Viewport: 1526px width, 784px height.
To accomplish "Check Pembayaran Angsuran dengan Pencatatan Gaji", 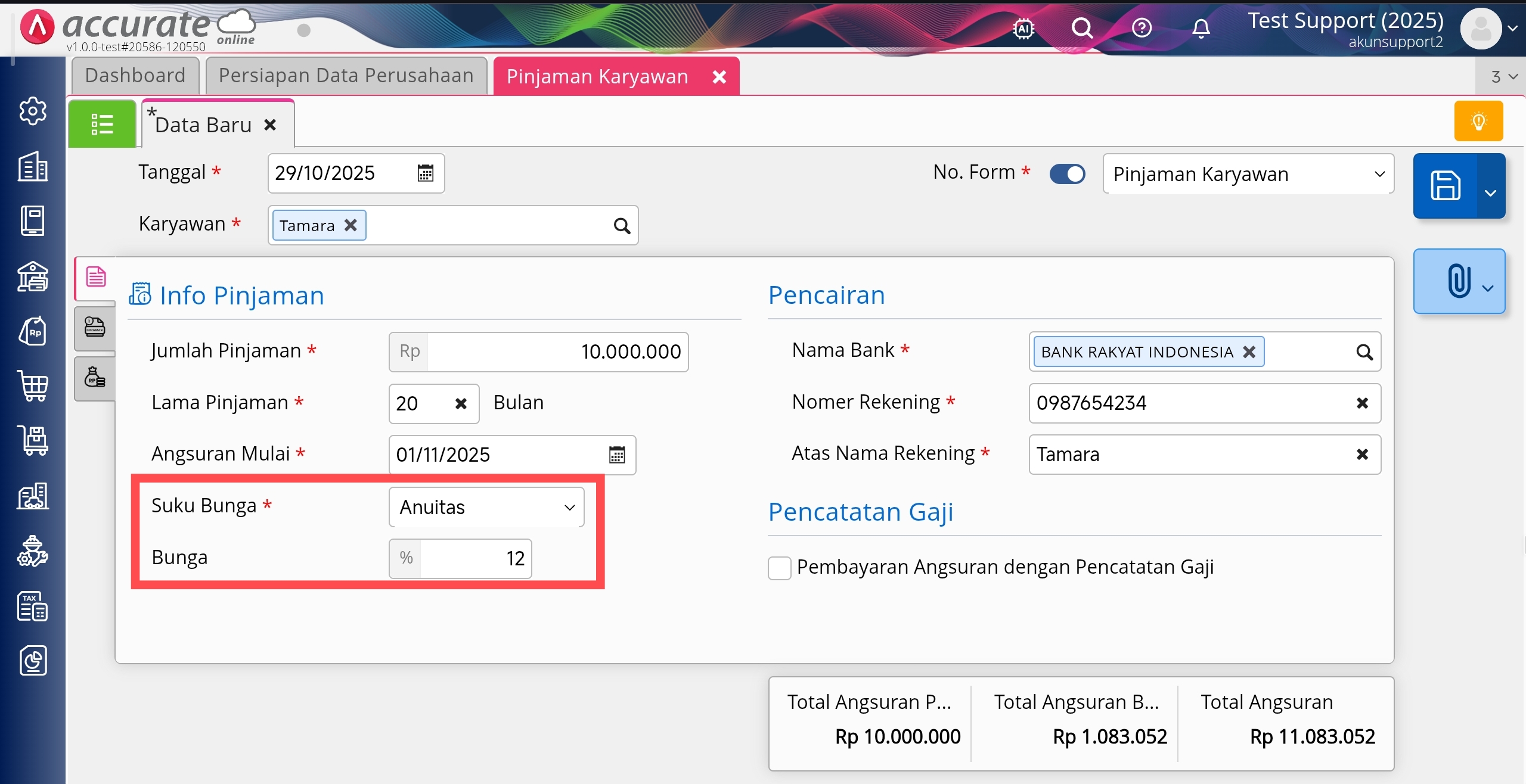I will pyautogui.click(x=780, y=568).
